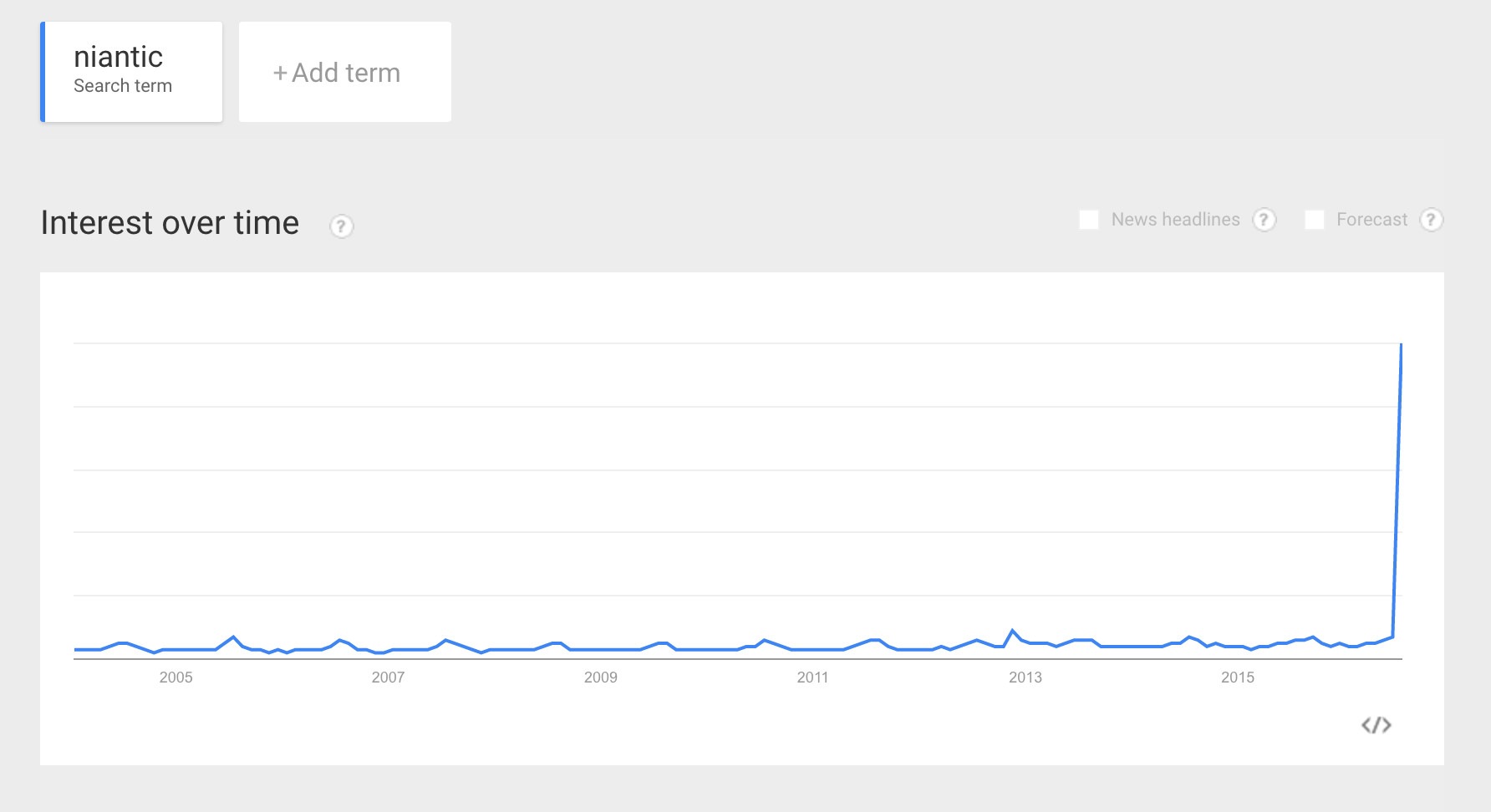Click the 2011 label on the time axis

pyautogui.click(x=812, y=678)
